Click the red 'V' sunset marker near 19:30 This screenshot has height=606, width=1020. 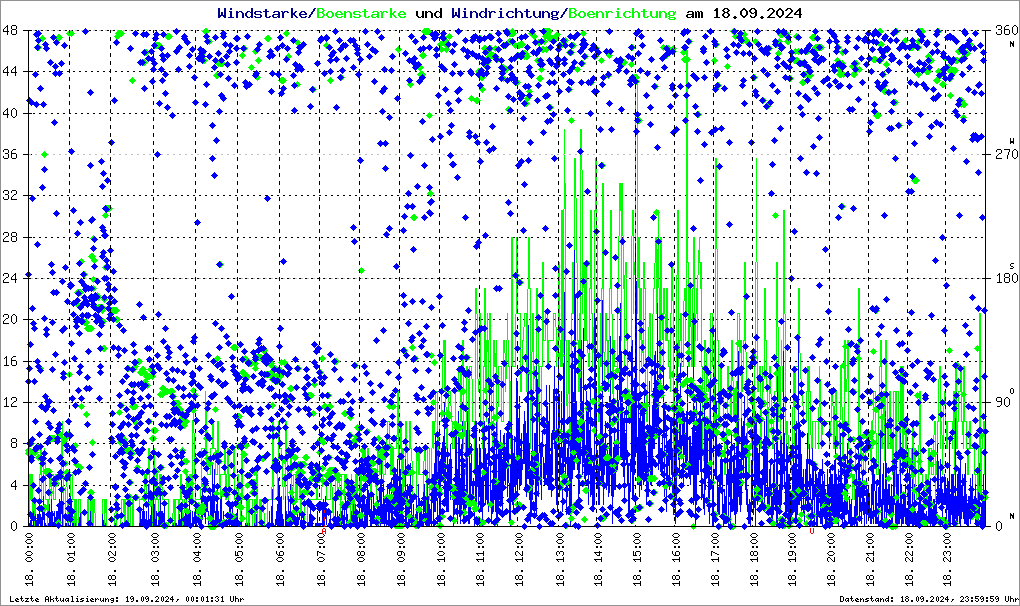point(811,531)
